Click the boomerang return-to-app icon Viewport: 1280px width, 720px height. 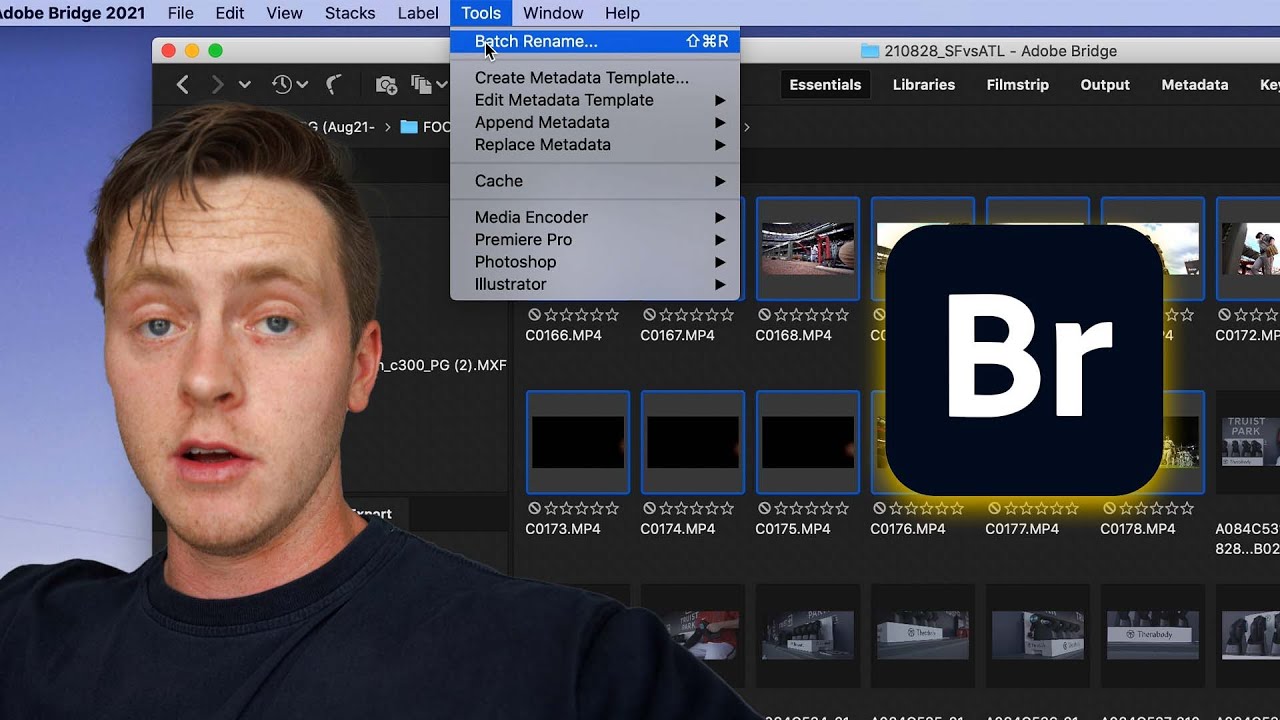[x=335, y=85]
